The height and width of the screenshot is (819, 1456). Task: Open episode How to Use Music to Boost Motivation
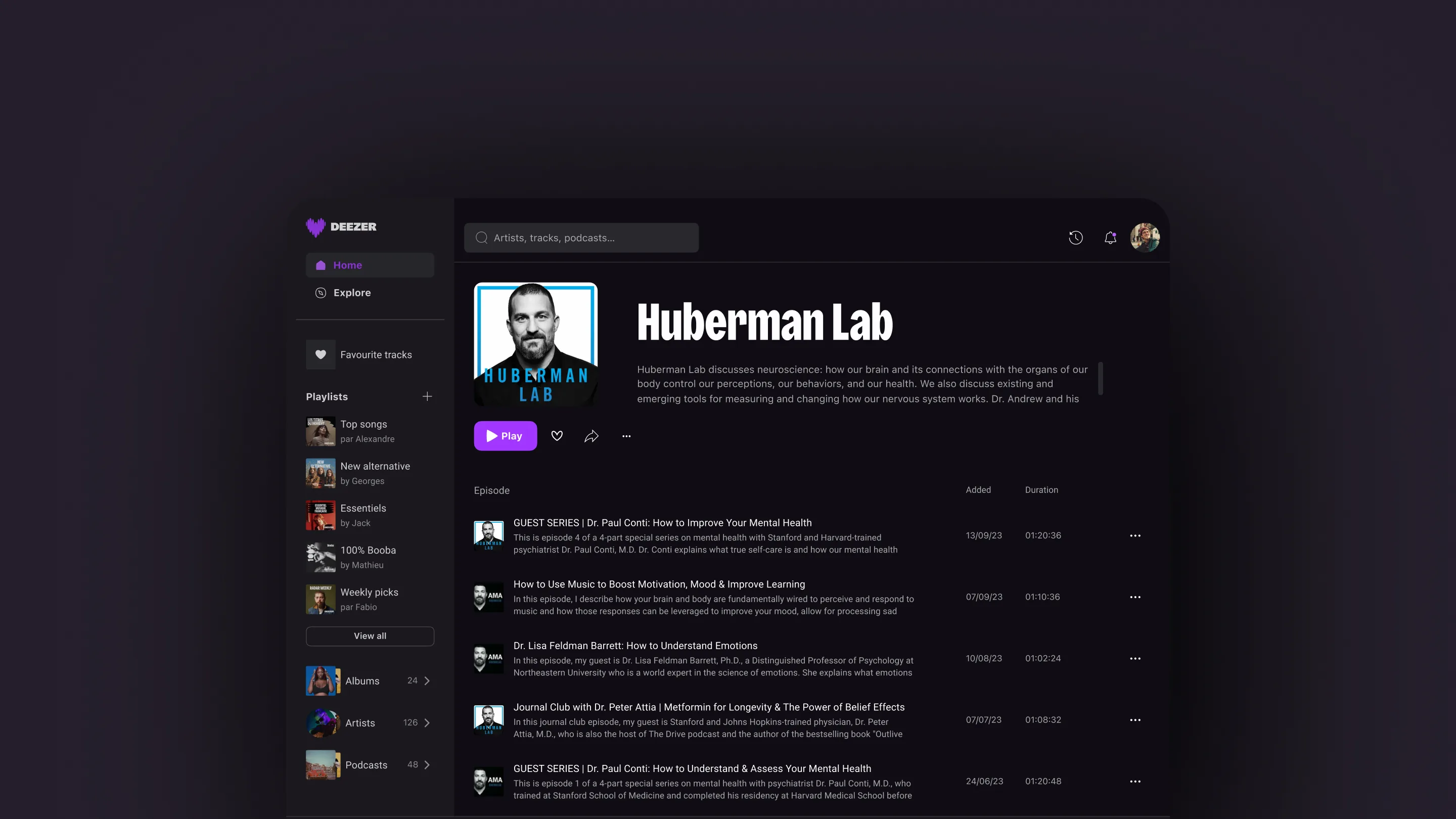tap(659, 584)
